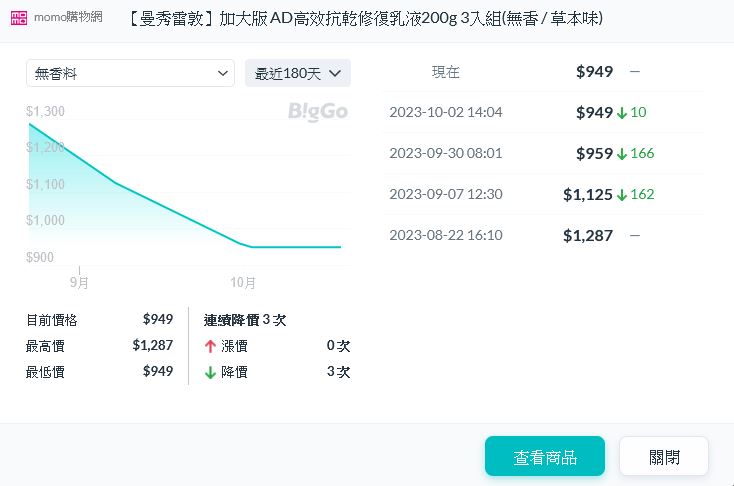Click the product title text at top
Image resolution: width=734 pixels, height=486 pixels.
365,19
